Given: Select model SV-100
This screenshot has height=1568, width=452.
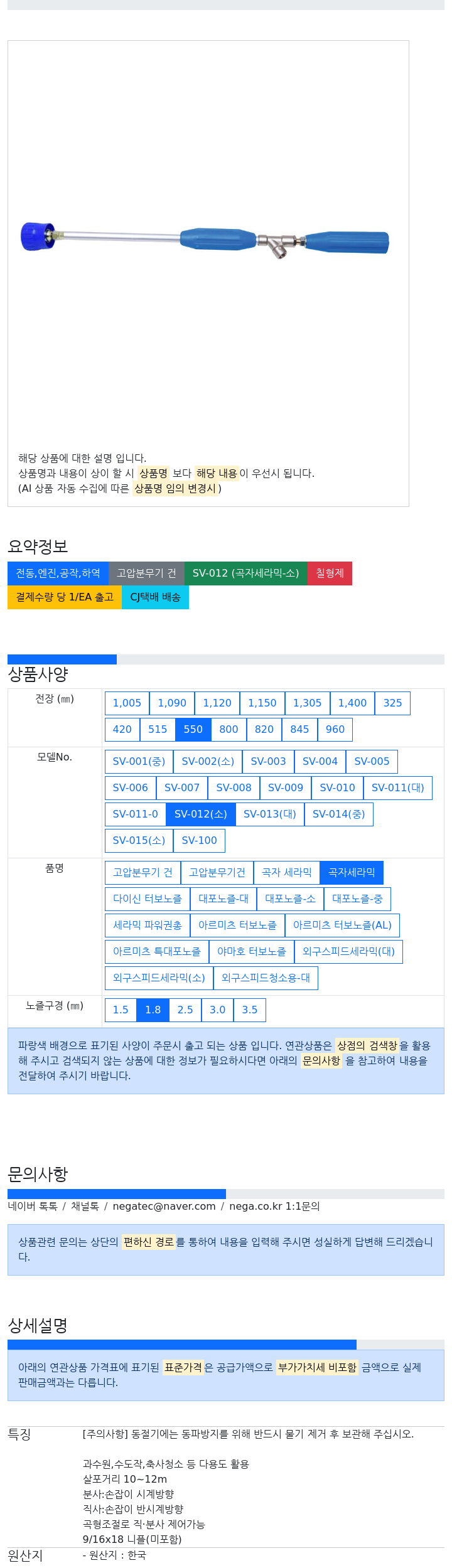Looking at the screenshot, I should 199,841.
